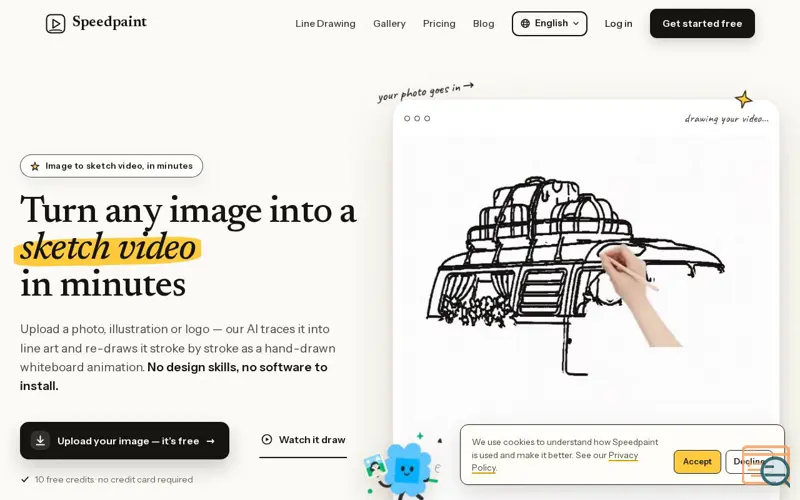This screenshot has width=800, height=500.
Task: Click the Log in link
Action: (x=618, y=23)
